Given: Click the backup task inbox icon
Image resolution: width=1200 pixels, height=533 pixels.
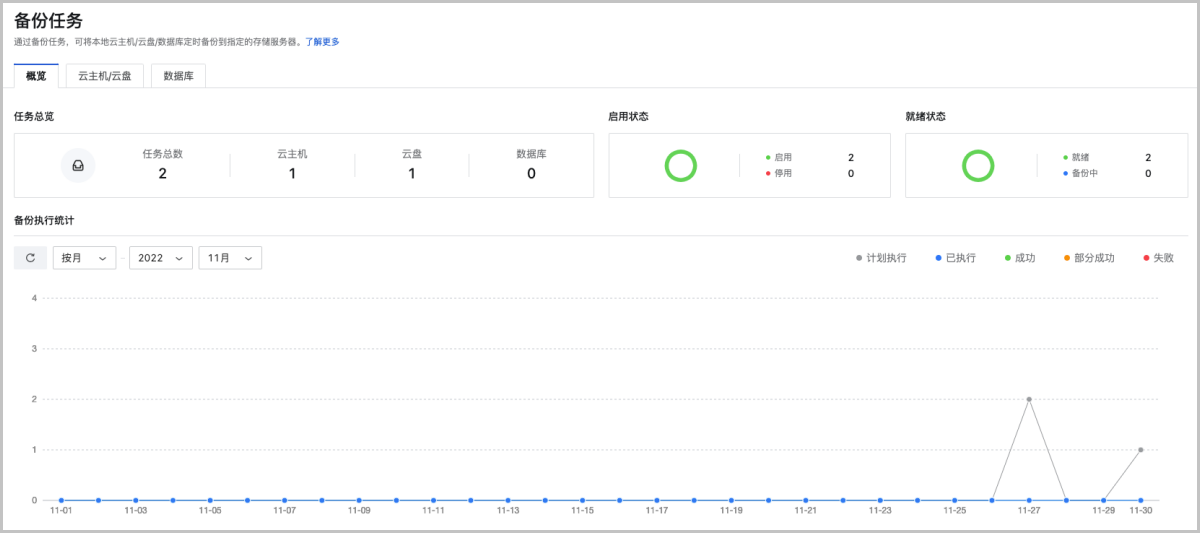Looking at the screenshot, I should pos(78,165).
